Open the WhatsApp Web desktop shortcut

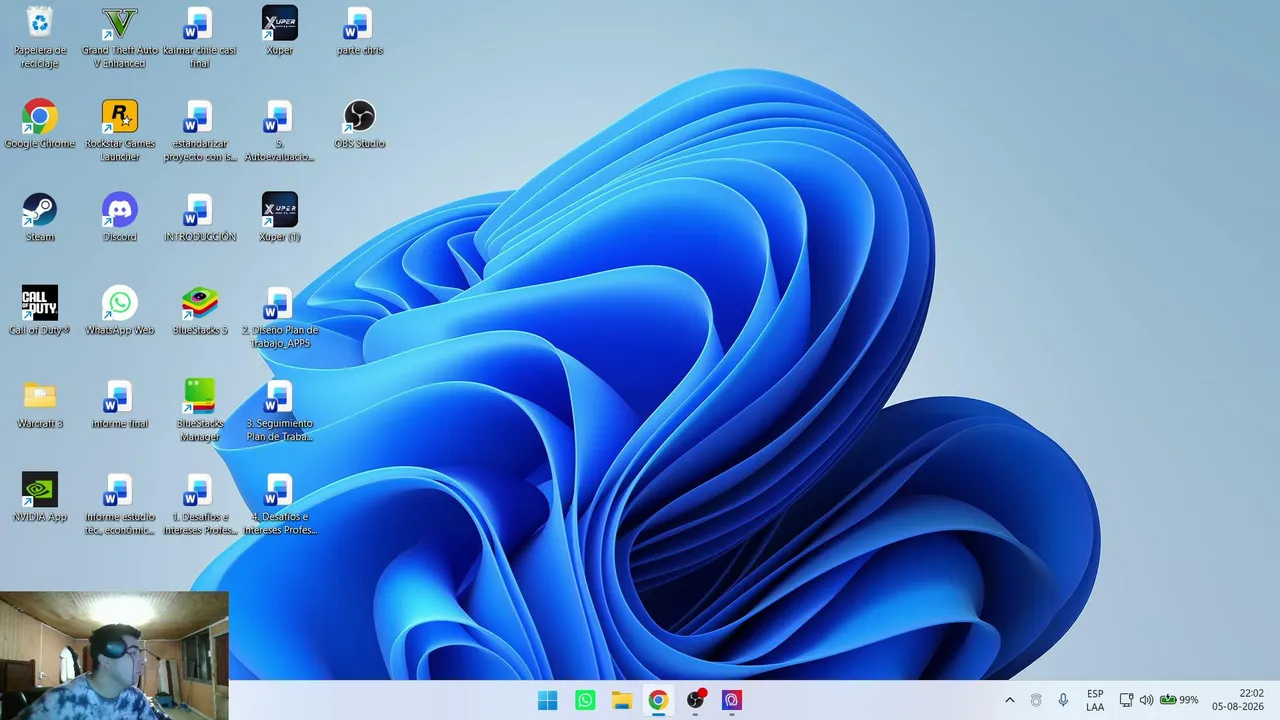click(120, 310)
